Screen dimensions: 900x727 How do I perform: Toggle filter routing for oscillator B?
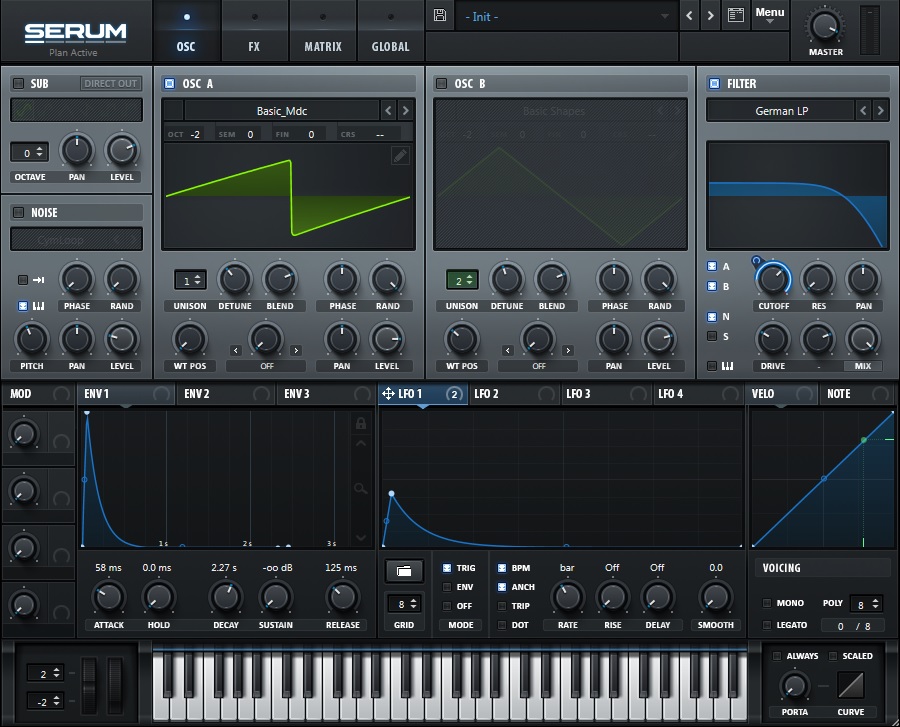pyautogui.click(x=712, y=286)
